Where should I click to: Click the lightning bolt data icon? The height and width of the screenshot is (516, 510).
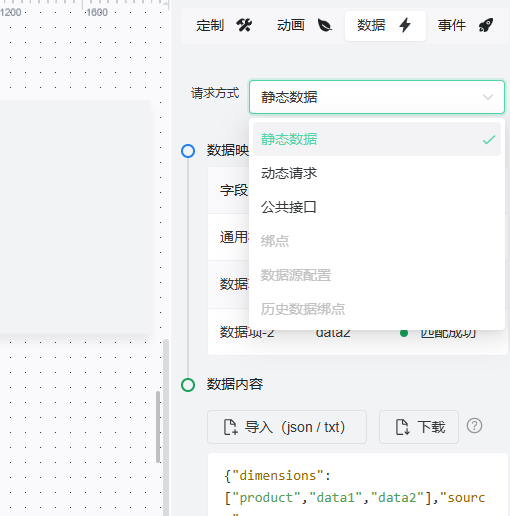pyautogui.click(x=405, y=25)
